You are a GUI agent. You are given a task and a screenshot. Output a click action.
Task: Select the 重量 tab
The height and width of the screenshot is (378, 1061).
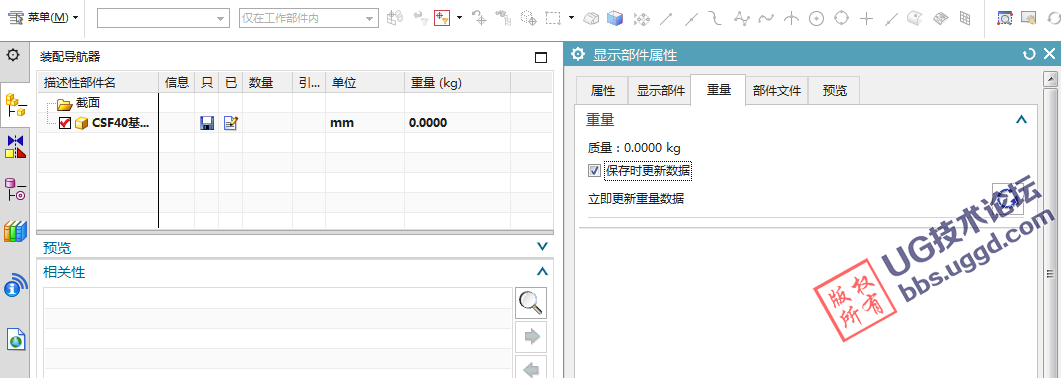pos(718,90)
